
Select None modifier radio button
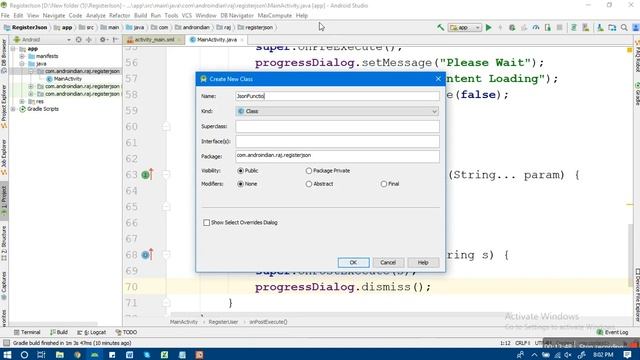[240, 184]
